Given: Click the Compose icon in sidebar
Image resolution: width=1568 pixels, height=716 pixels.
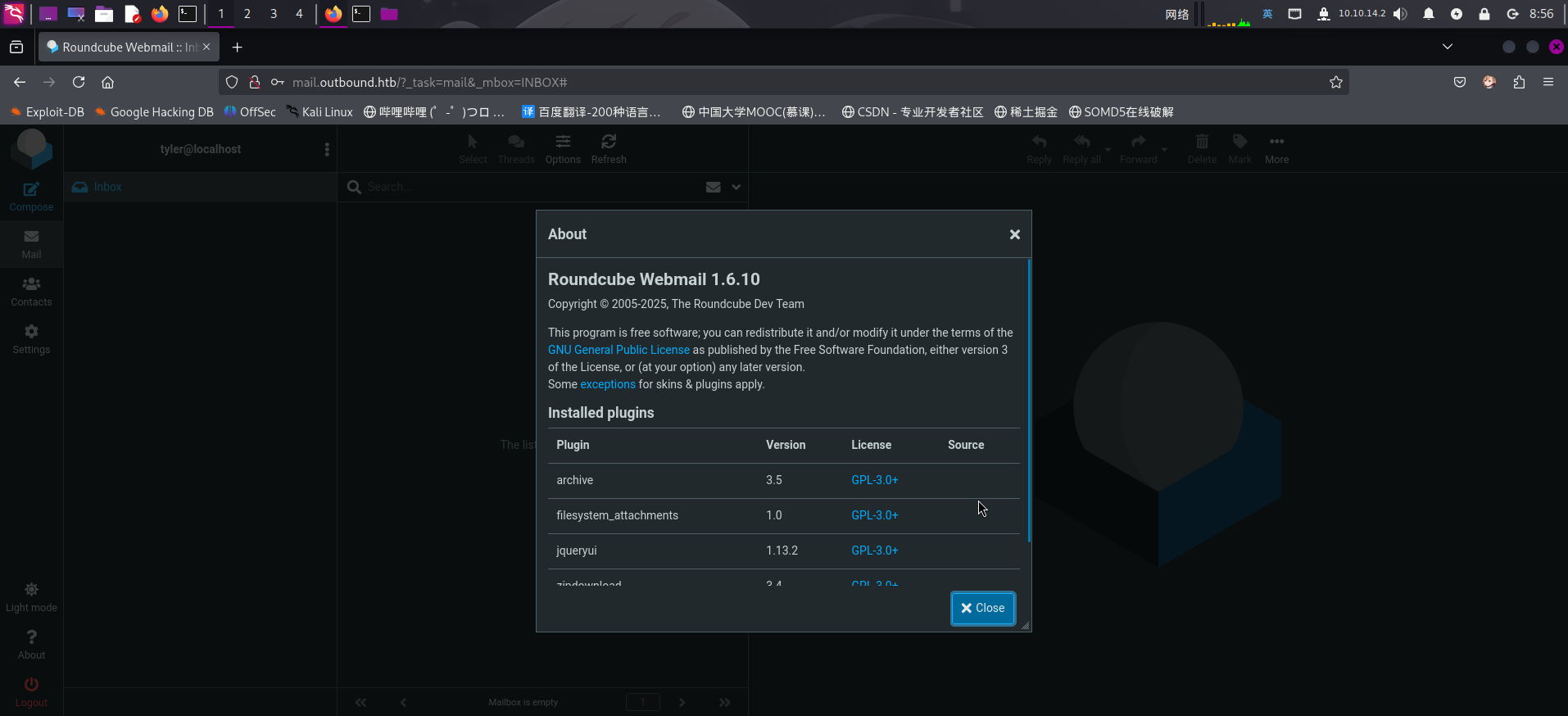Looking at the screenshot, I should 31,197.
